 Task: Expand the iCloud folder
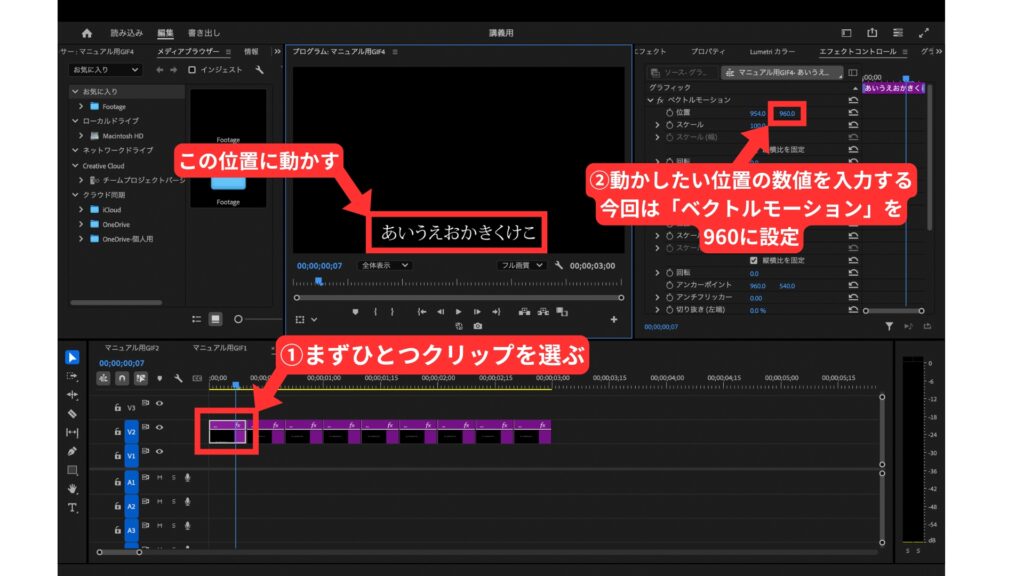click(x=81, y=210)
